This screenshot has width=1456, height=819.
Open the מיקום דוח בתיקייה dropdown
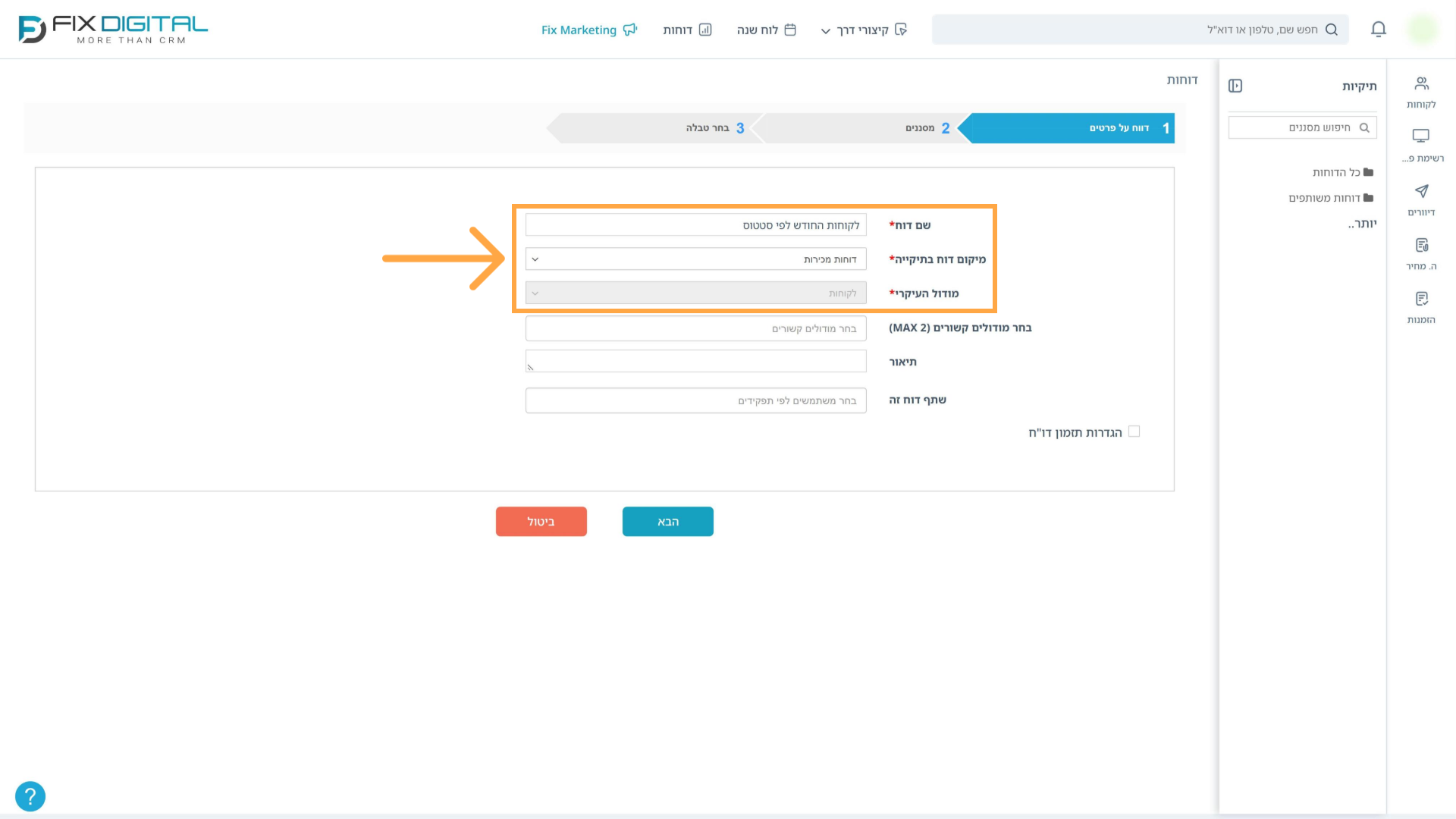(696, 259)
